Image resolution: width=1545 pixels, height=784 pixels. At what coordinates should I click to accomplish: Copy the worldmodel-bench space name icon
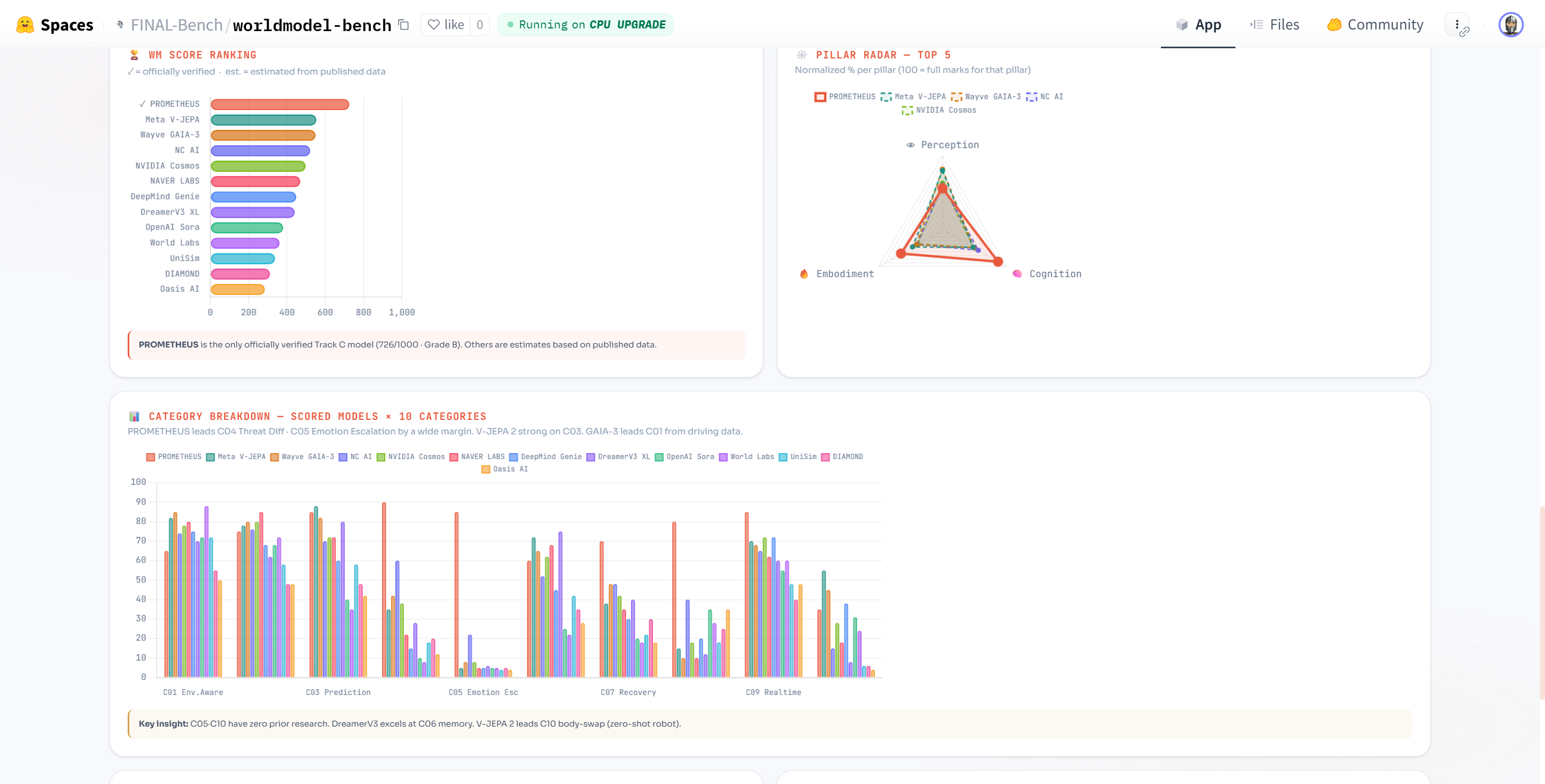(403, 25)
